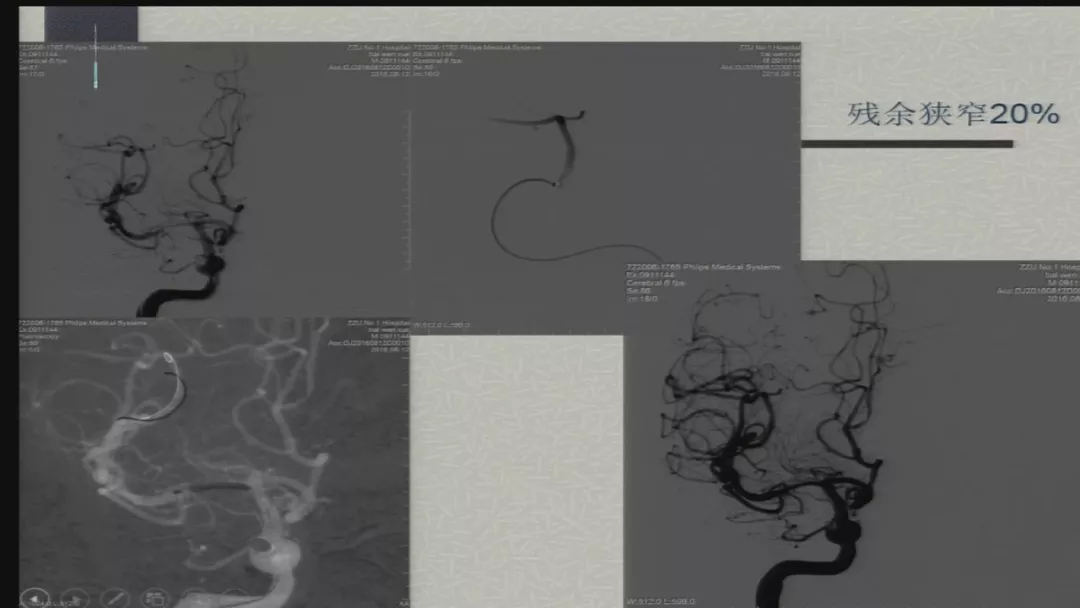The image size is (1080, 608).
Task: Click the teal pen pointer marker
Action: 95,70
